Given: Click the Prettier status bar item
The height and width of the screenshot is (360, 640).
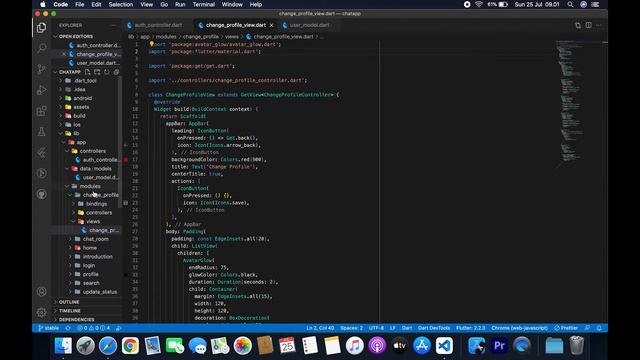Looking at the screenshot, I should pyautogui.click(x=566, y=328).
